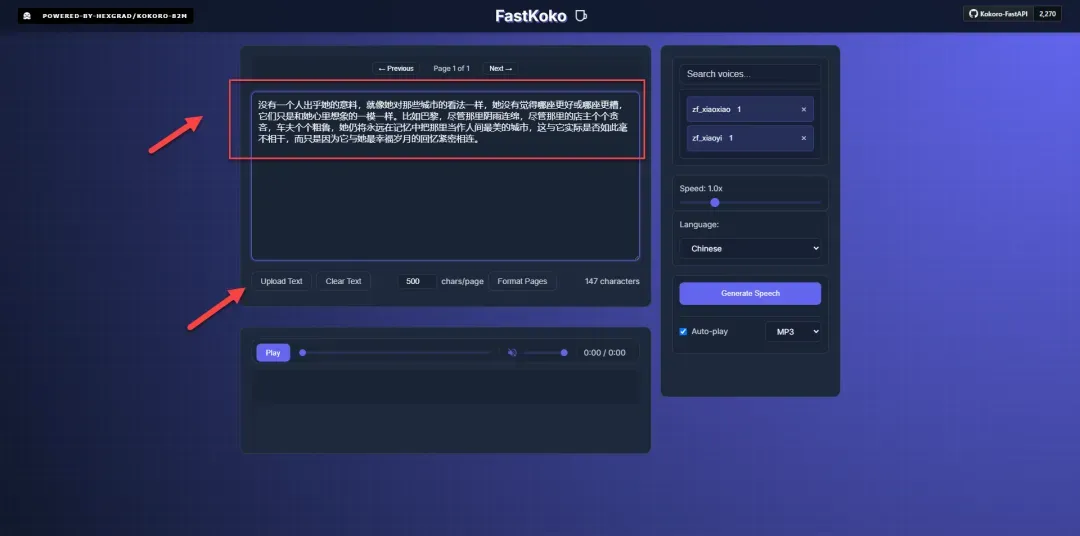The height and width of the screenshot is (536, 1080).
Task: Toggle the Auto-play checkbox
Action: click(683, 331)
